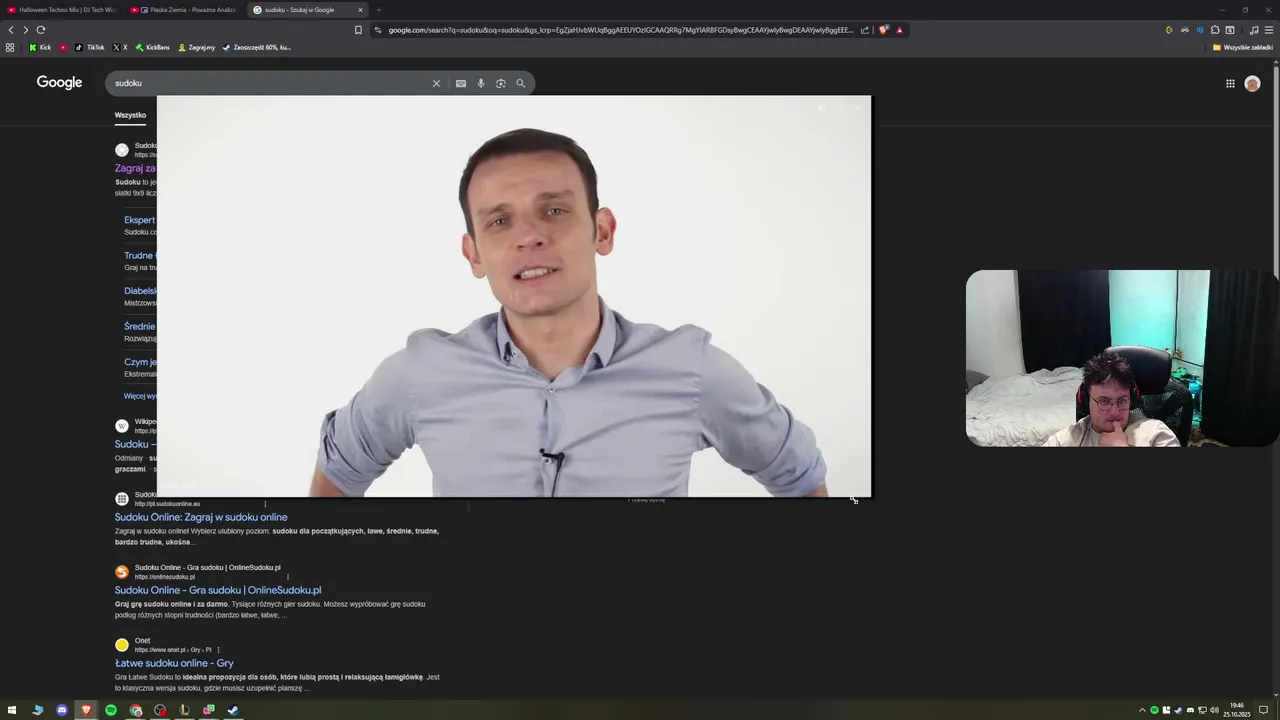1280x720 pixels.
Task: Open the browser hamburger menu
Action: 1269,30
